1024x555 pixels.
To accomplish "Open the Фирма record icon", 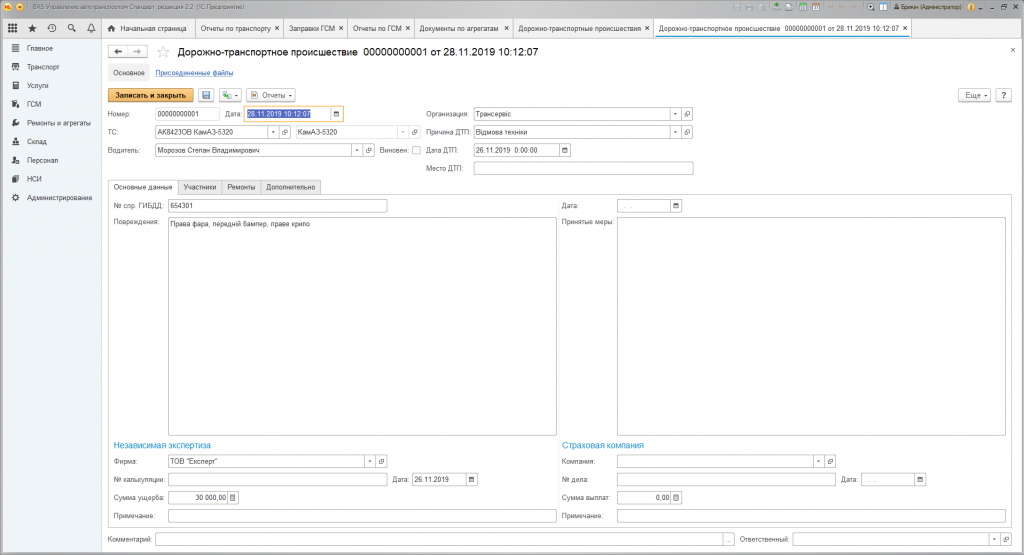I will point(381,462).
